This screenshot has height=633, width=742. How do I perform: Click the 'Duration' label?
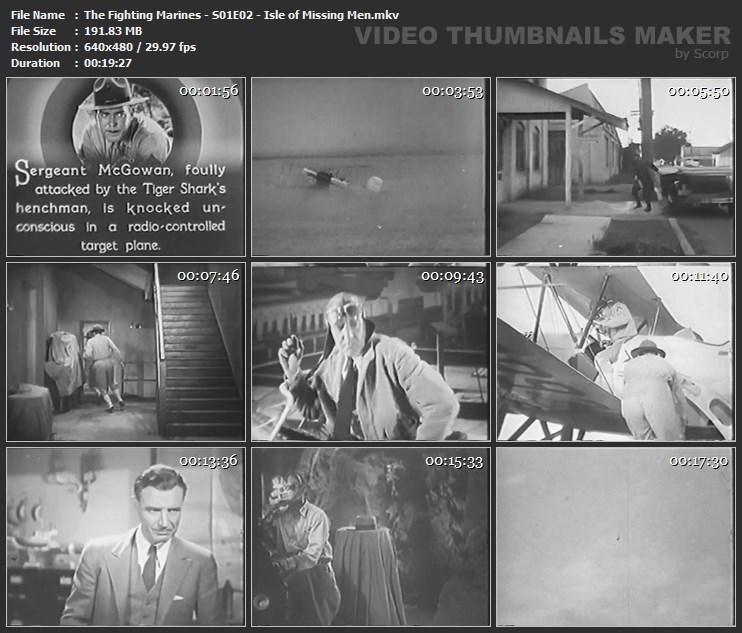[x=35, y=63]
